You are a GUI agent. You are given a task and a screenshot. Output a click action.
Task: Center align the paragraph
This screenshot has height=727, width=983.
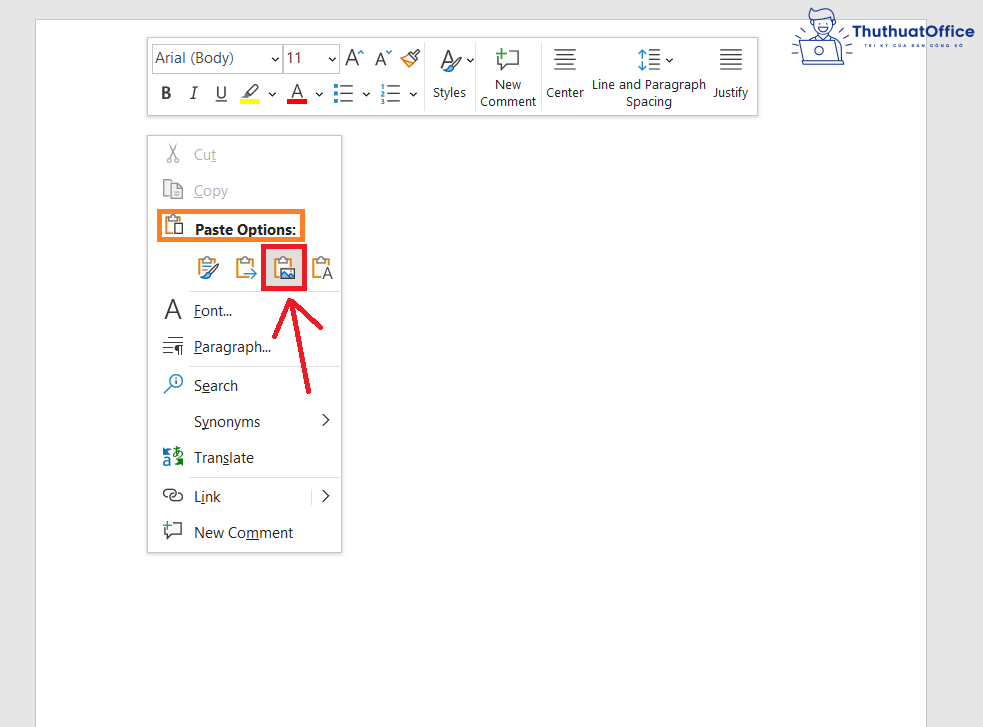pyautogui.click(x=565, y=75)
